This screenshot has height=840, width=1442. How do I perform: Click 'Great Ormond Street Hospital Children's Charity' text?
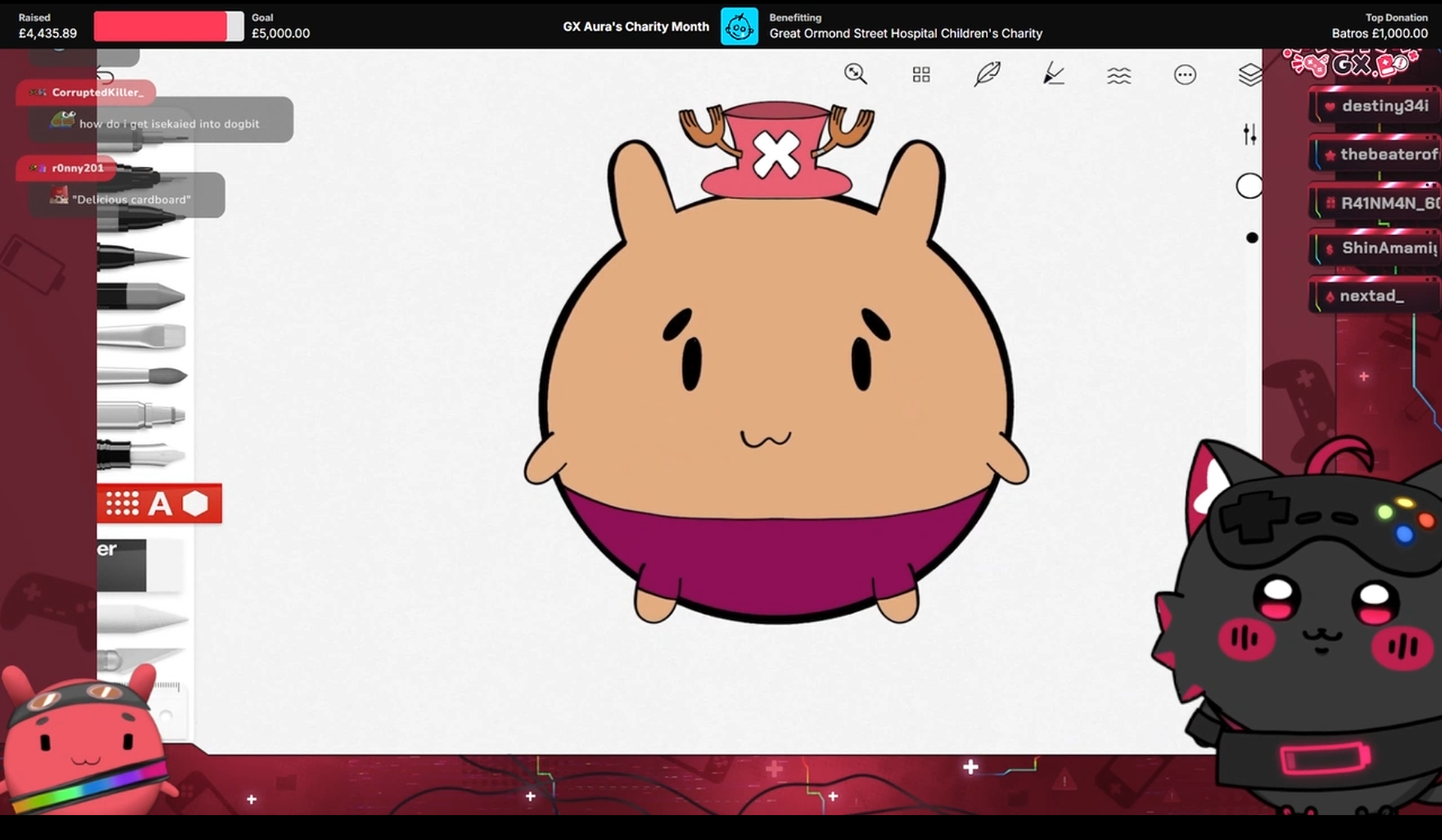pos(905,33)
